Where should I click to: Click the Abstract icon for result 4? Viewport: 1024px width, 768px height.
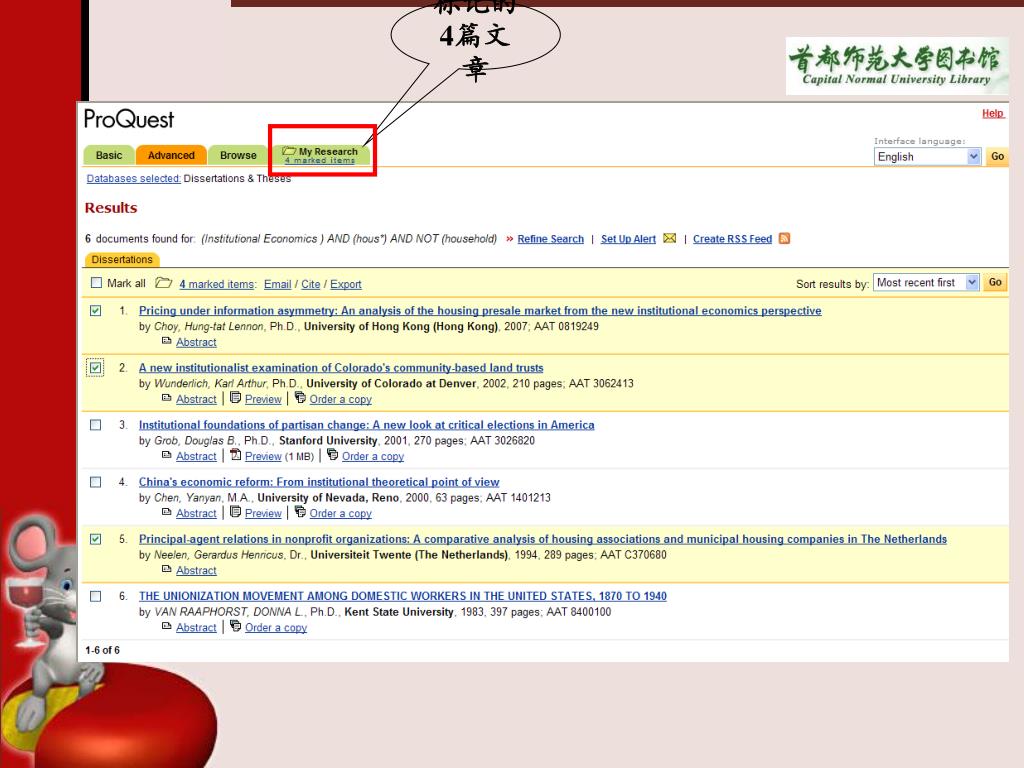(167, 512)
